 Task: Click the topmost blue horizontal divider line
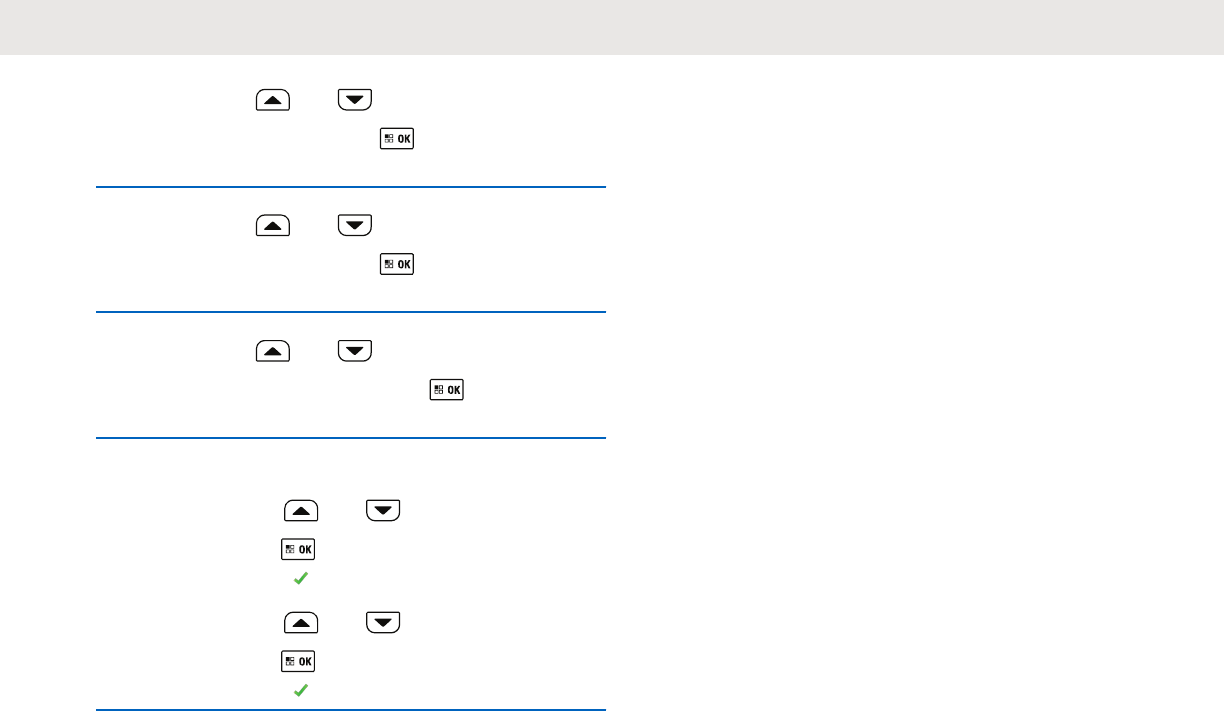pyautogui.click(x=351, y=186)
